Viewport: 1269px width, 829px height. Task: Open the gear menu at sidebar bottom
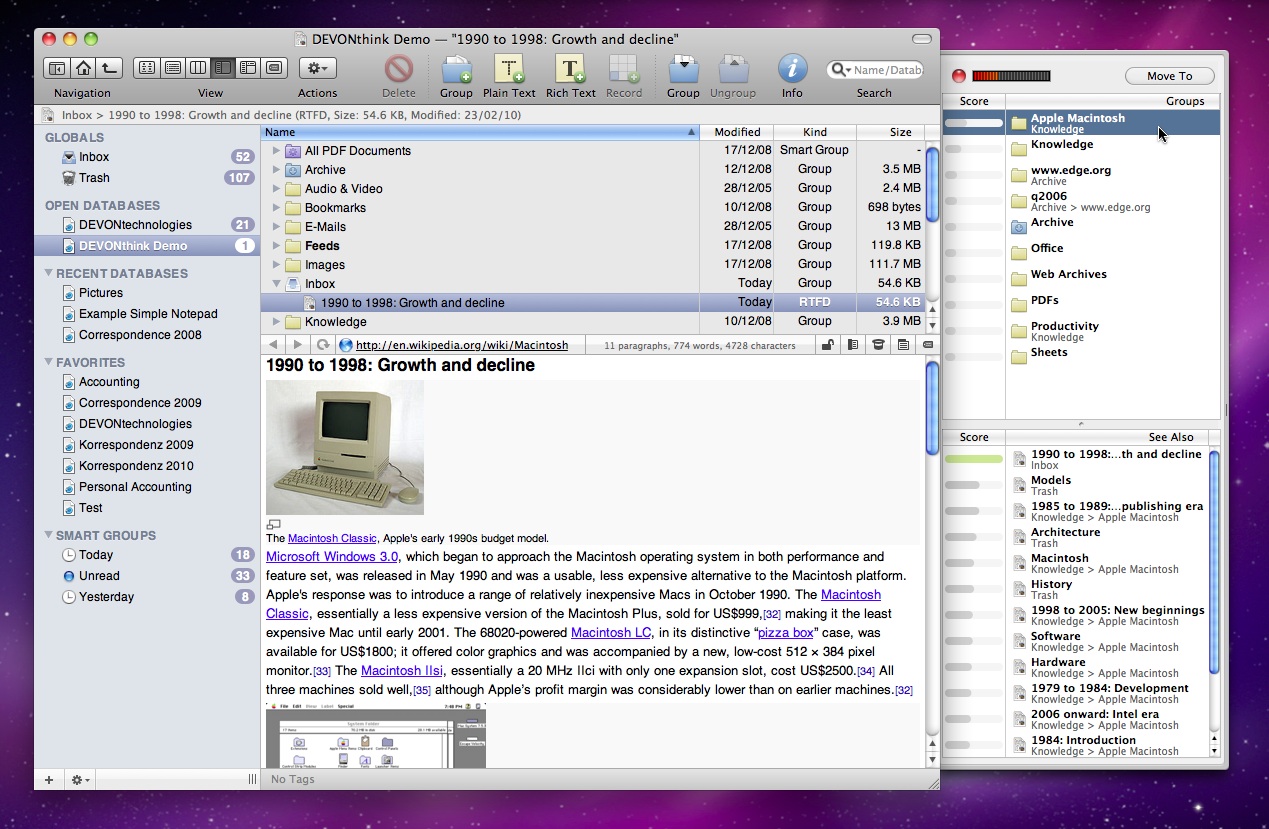(79, 779)
